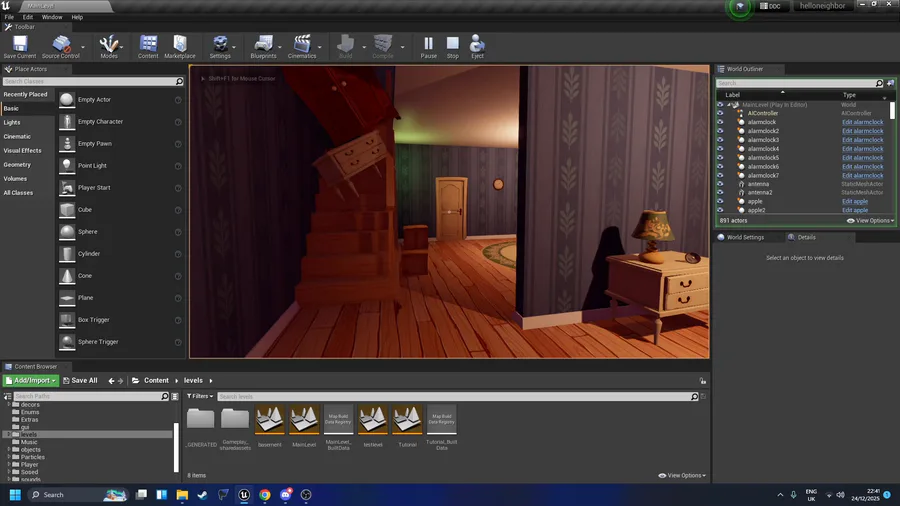Expand the Particles folder in path tree
The image size is (900, 506).
(x=9, y=457)
